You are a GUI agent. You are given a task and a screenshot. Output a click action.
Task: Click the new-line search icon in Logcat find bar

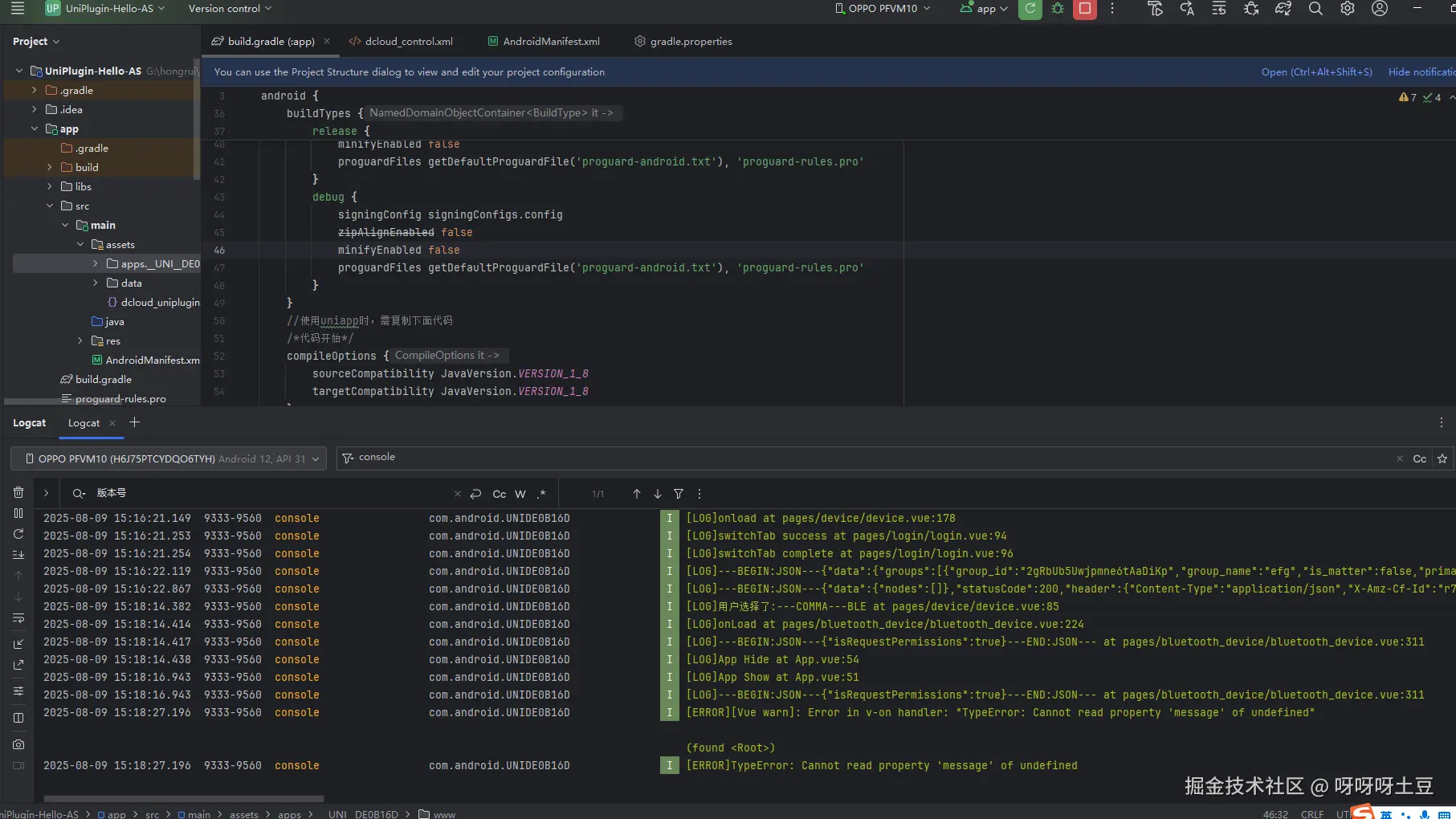click(476, 494)
